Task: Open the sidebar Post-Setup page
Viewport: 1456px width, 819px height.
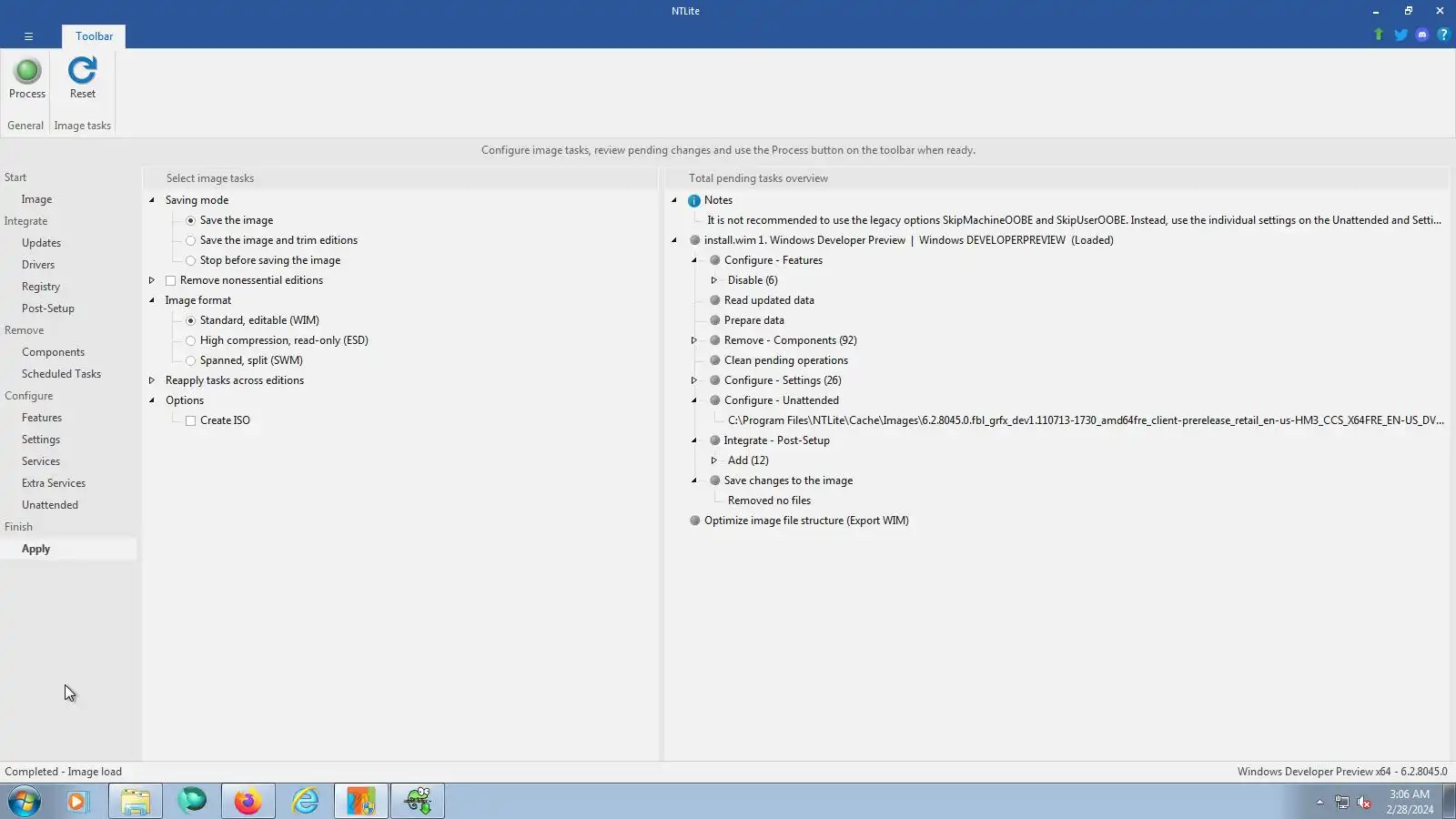Action: (48, 308)
